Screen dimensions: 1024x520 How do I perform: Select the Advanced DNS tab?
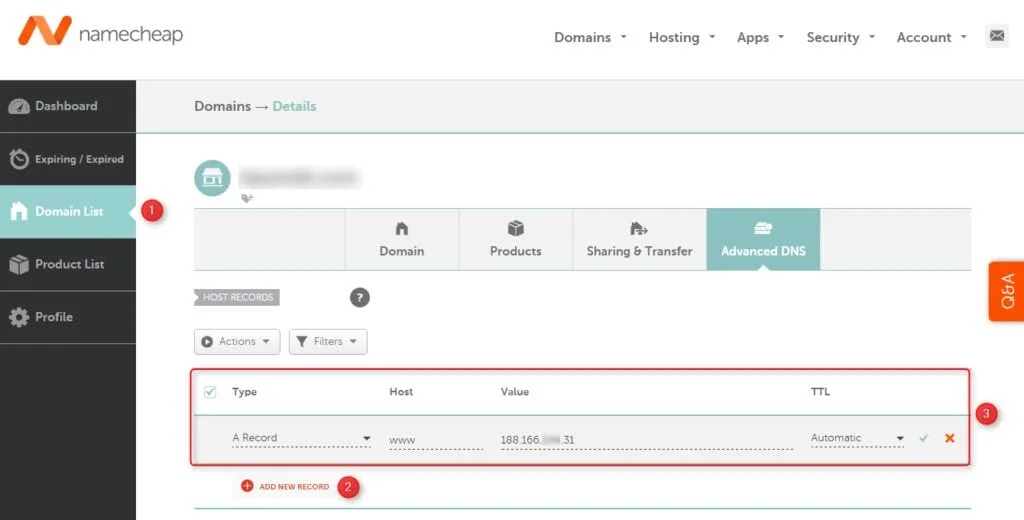click(763, 239)
